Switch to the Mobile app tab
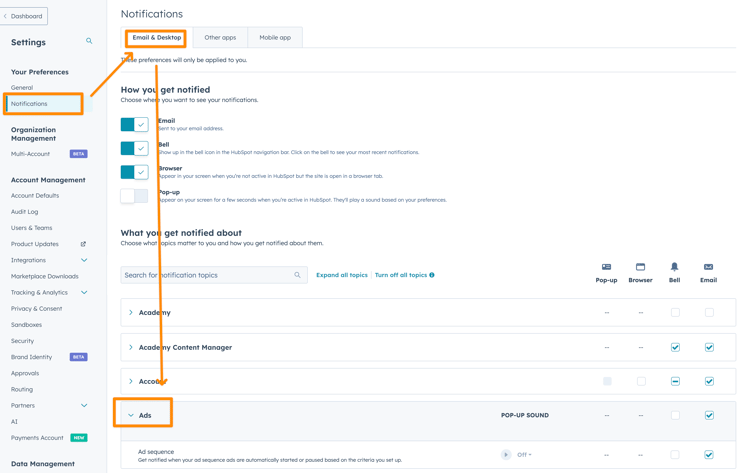This screenshot has width=740, height=473. tap(275, 38)
